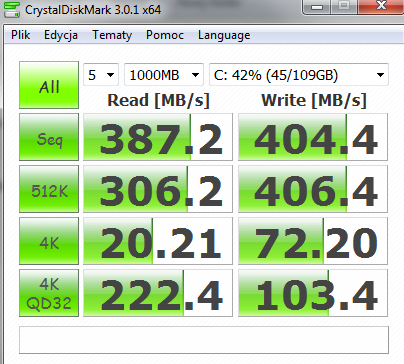
Task: Start the 512K benchmark test
Action: click(49, 189)
